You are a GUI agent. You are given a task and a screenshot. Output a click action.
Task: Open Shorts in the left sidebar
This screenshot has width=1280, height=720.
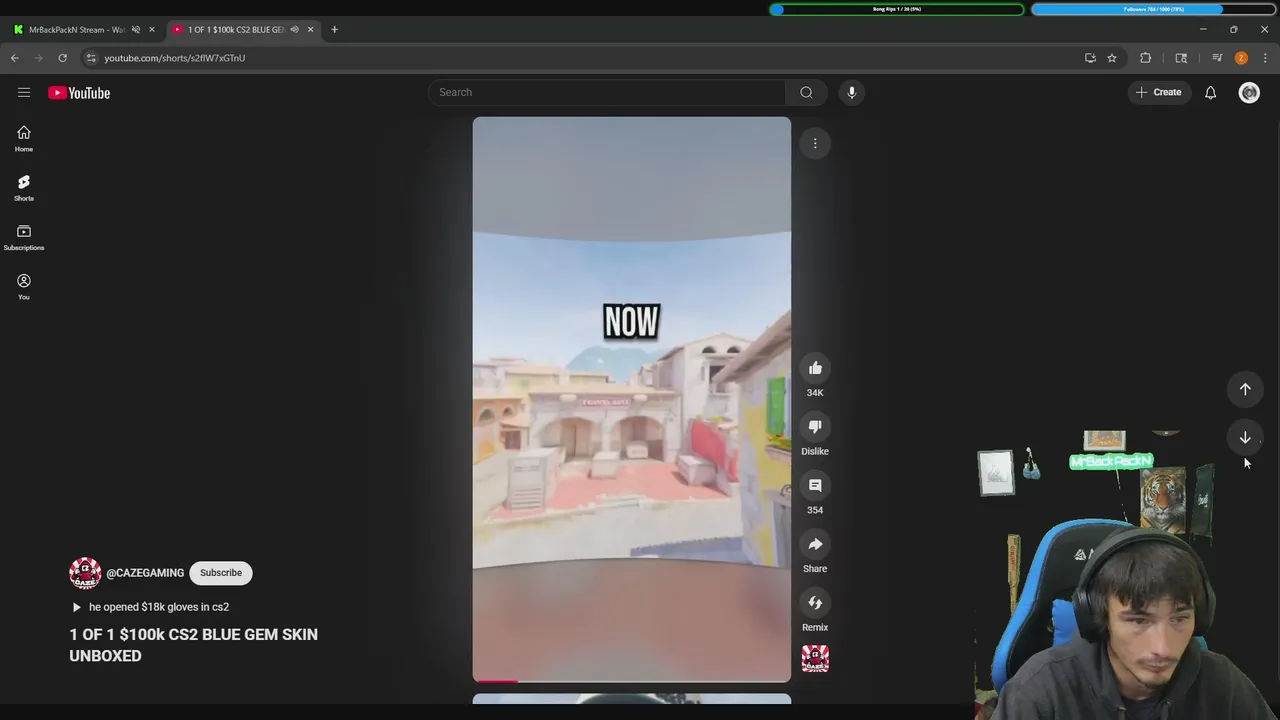pos(24,188)
